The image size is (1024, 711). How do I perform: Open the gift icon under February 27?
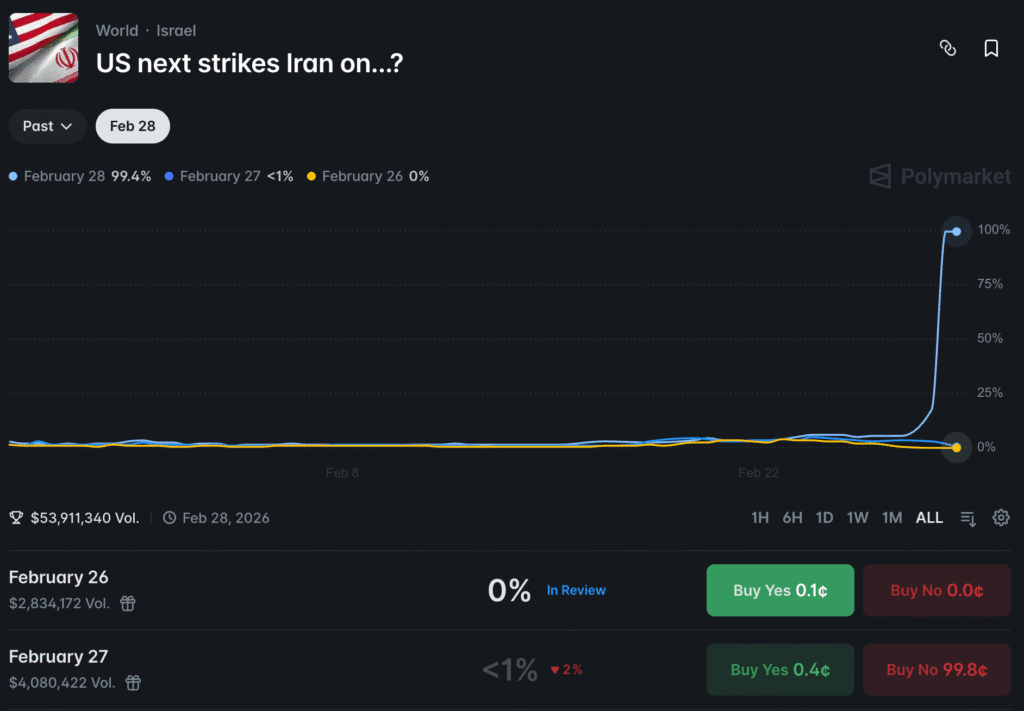point(133,683)
